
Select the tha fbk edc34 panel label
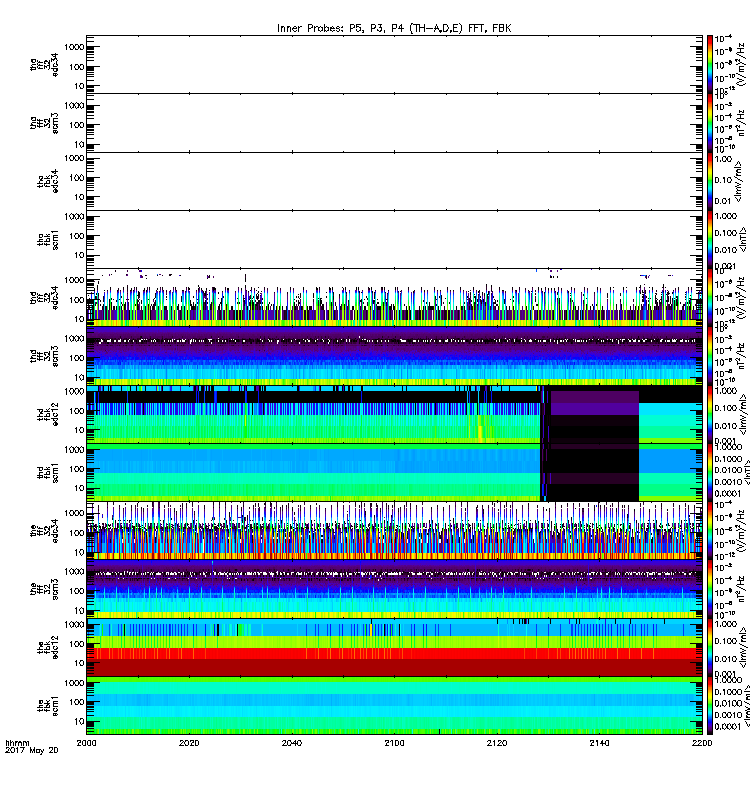pyautogui.click(x=48, y=181)
